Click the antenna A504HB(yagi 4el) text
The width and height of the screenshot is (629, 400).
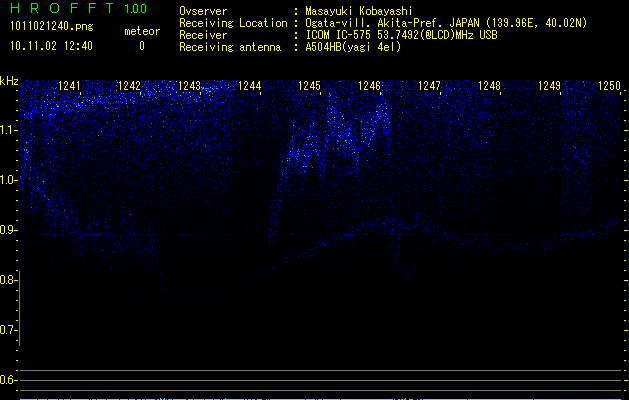click(353, 47)
